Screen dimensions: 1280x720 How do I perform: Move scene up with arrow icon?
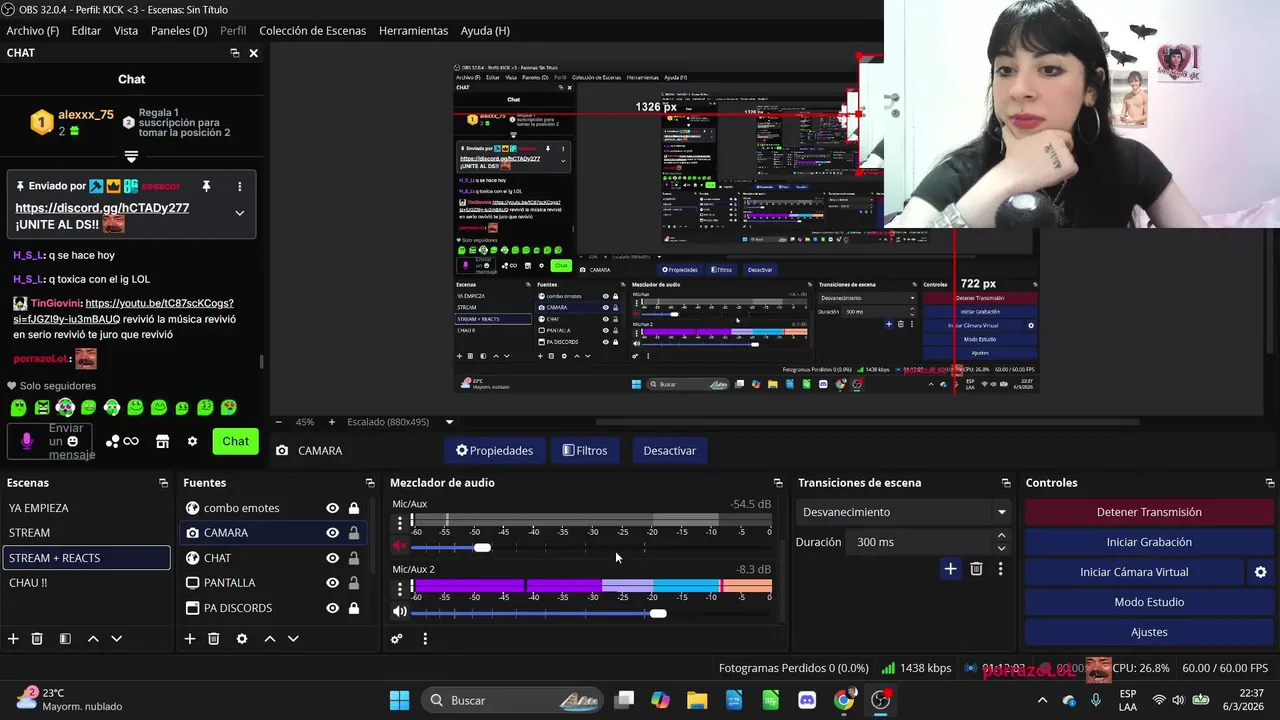point(93,638)
